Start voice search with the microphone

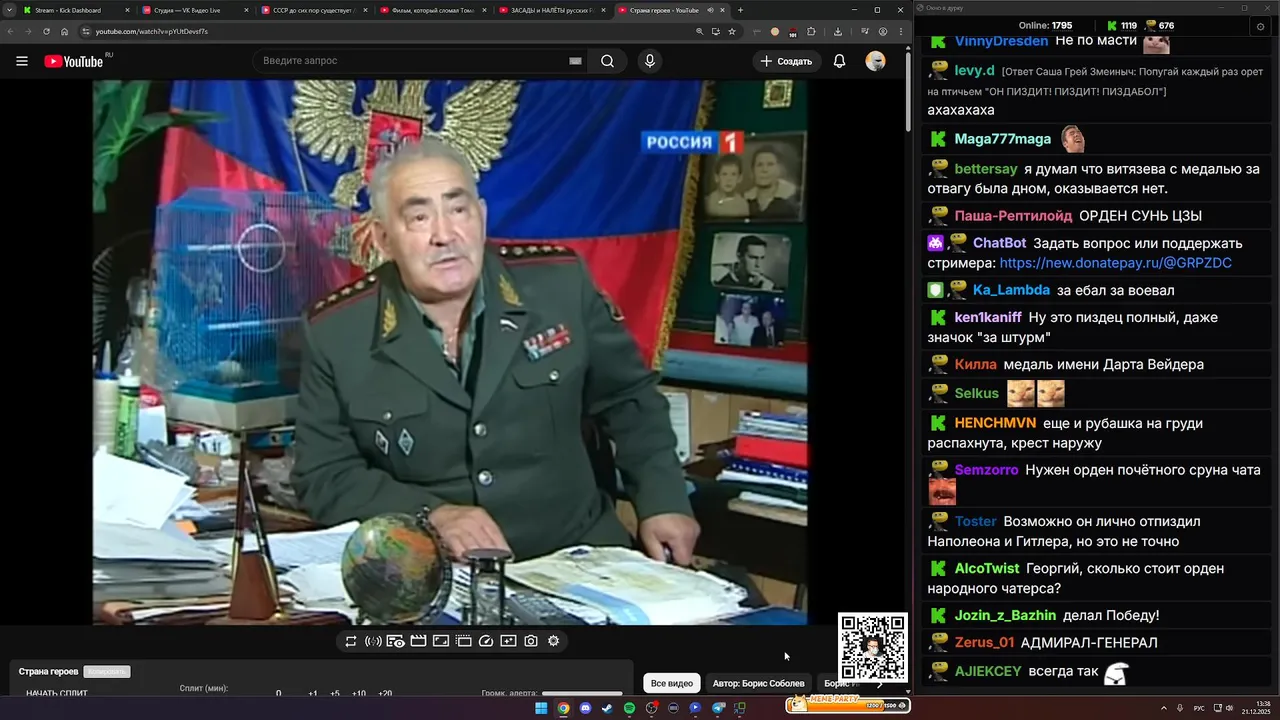pos(650,61)
